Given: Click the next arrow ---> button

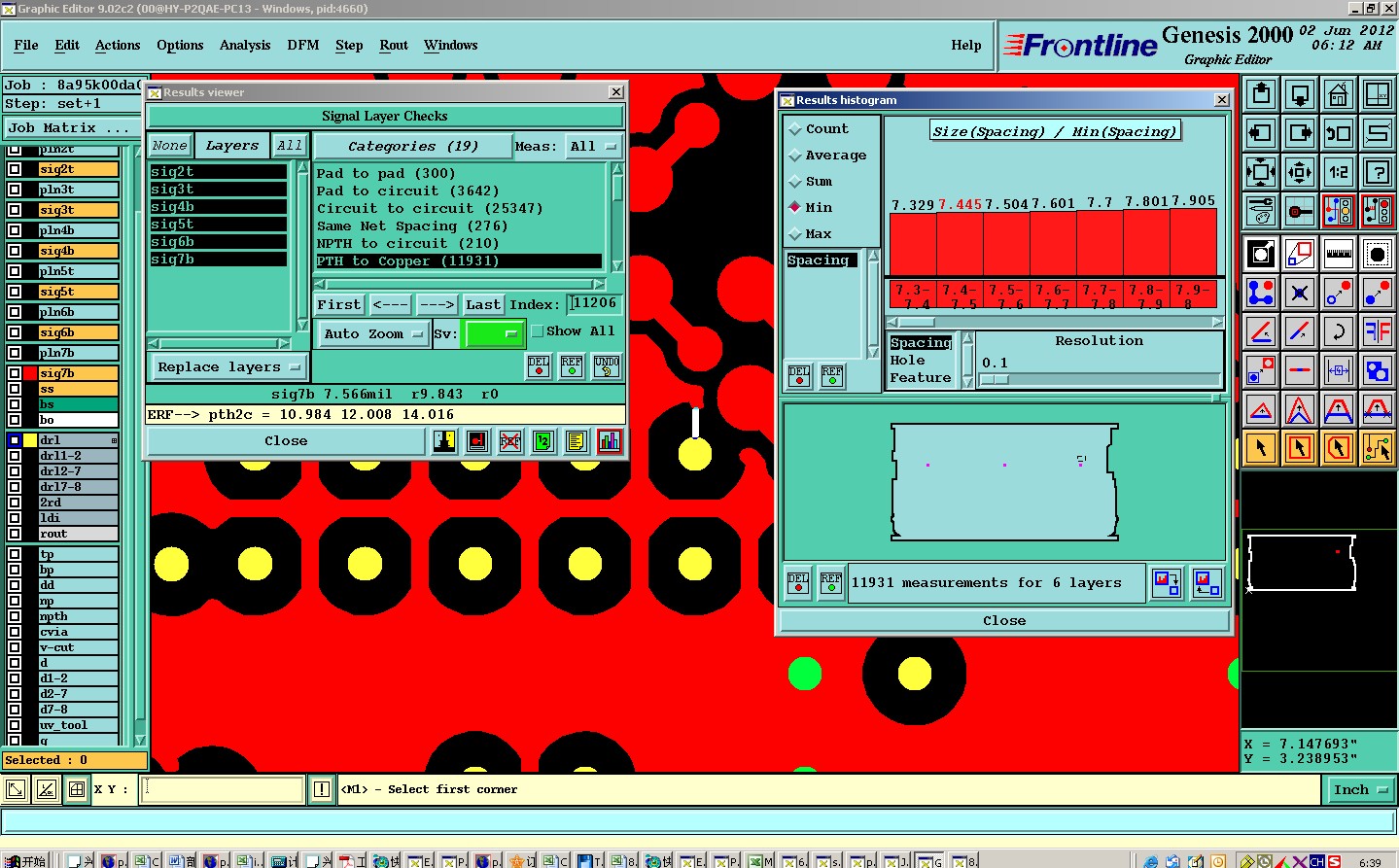Looking at the screenshot, I should (437, 304).
